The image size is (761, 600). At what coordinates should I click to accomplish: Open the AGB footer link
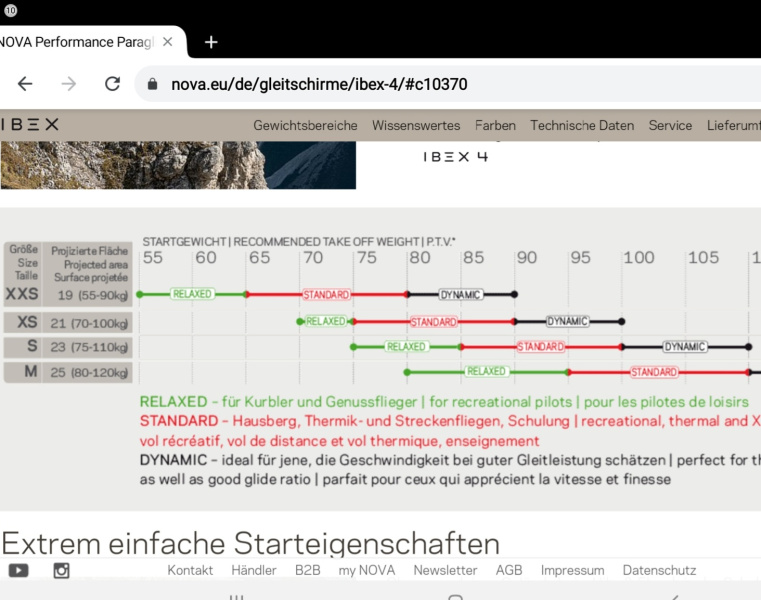[509, 570]
